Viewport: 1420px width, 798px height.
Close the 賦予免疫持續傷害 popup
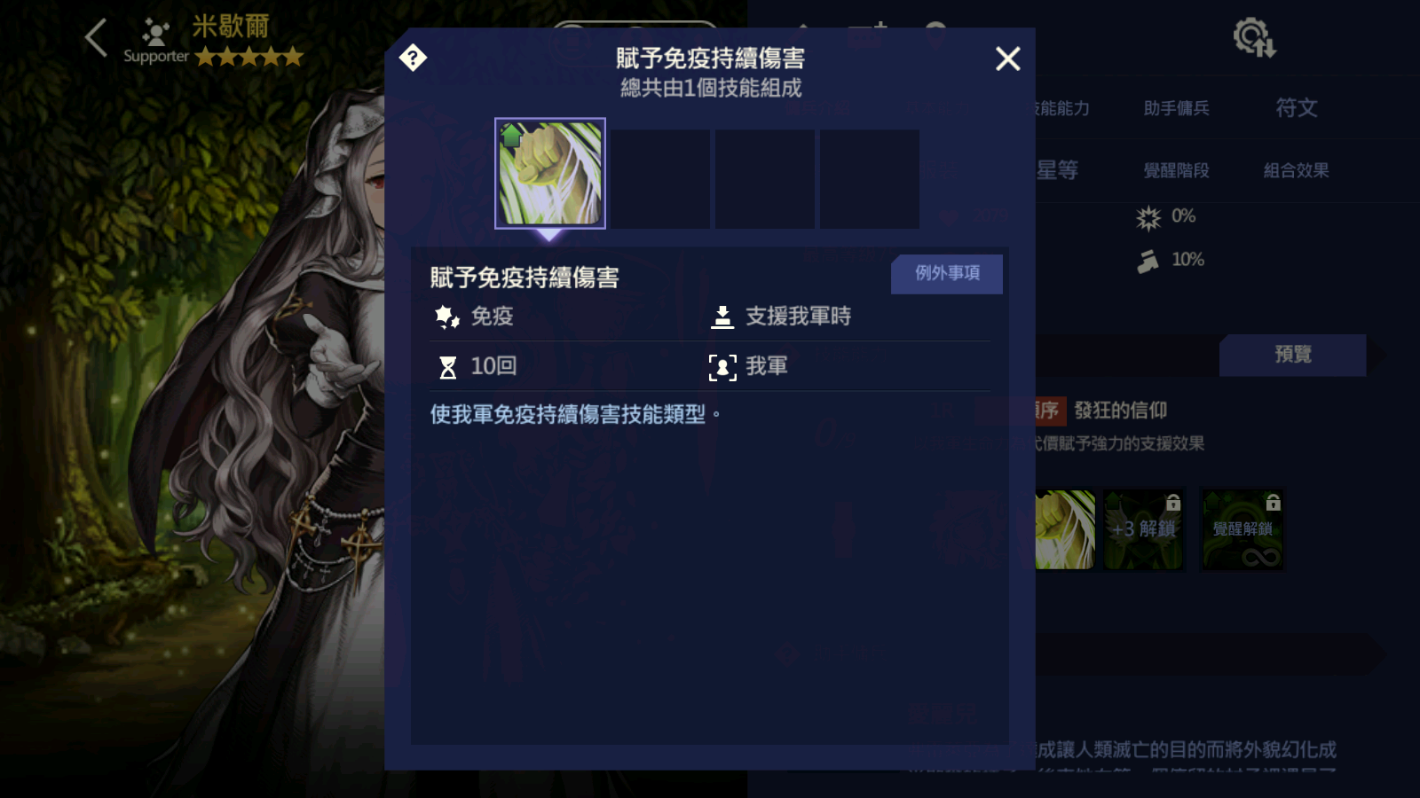(1008, 59)
